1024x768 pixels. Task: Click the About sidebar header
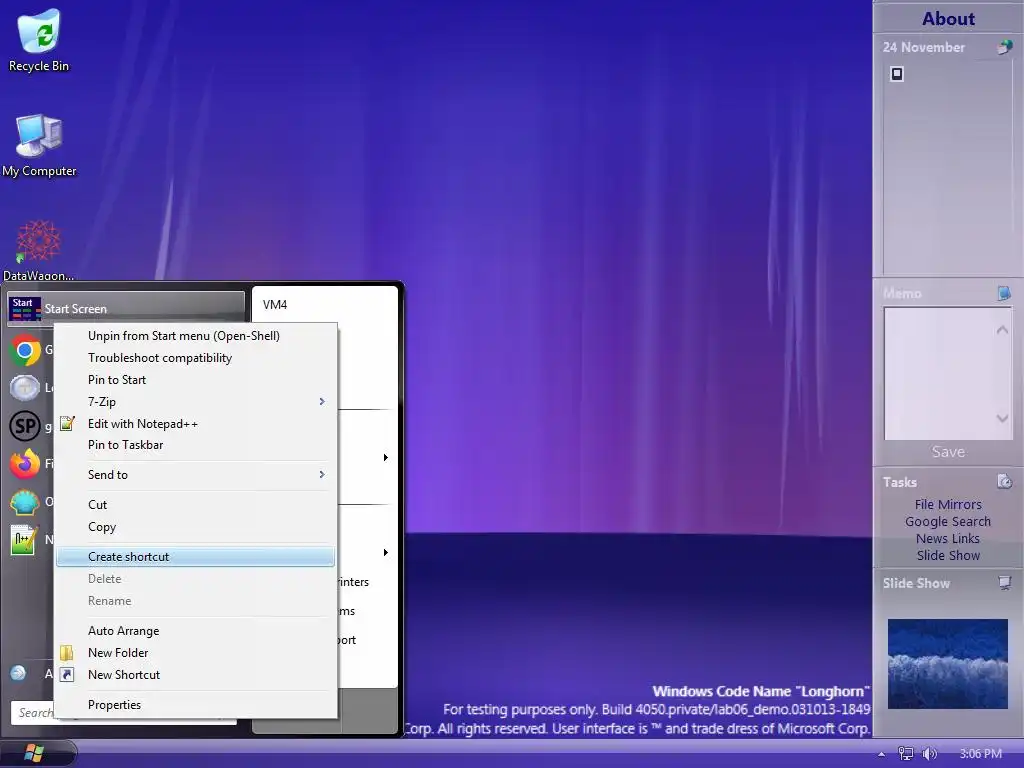[948, 18]
